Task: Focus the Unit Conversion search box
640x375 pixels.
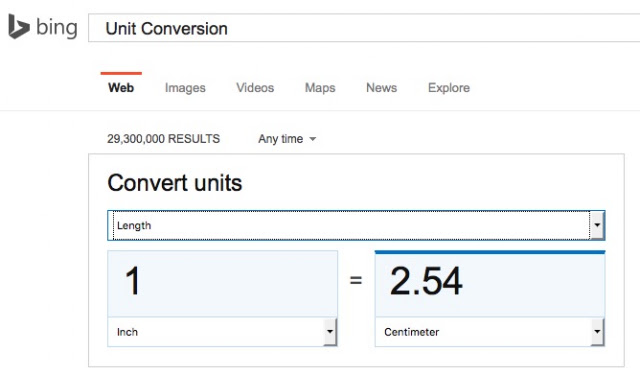Action: click(364, 28)
